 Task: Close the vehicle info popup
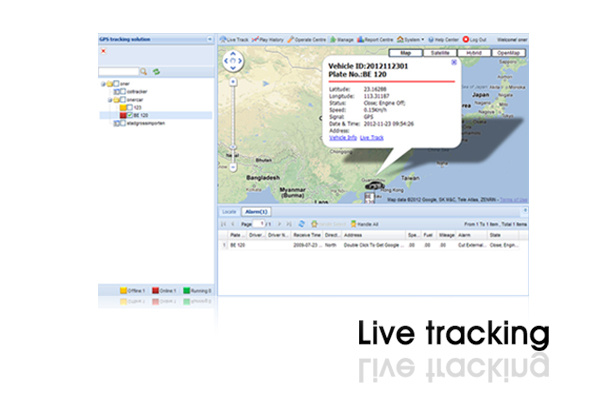click(453, 62)
